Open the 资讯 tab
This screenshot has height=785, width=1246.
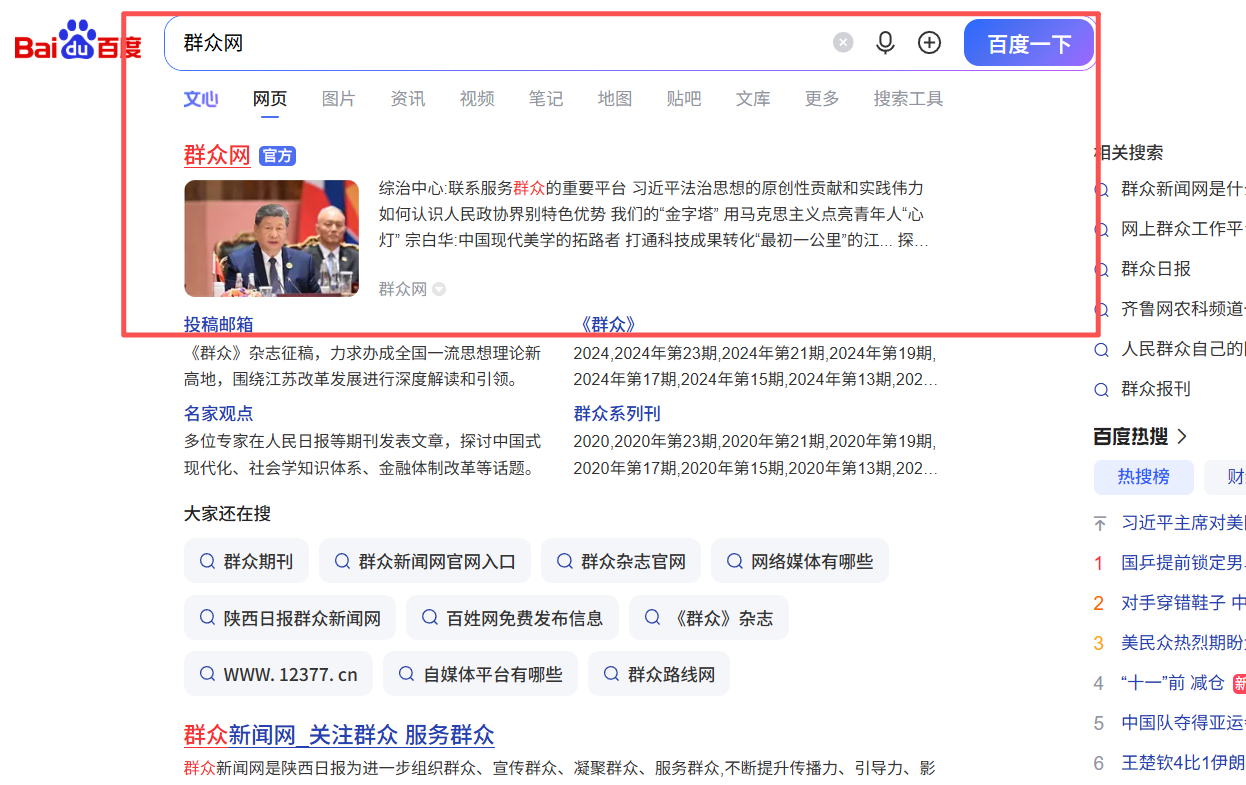tap(408, 99)
